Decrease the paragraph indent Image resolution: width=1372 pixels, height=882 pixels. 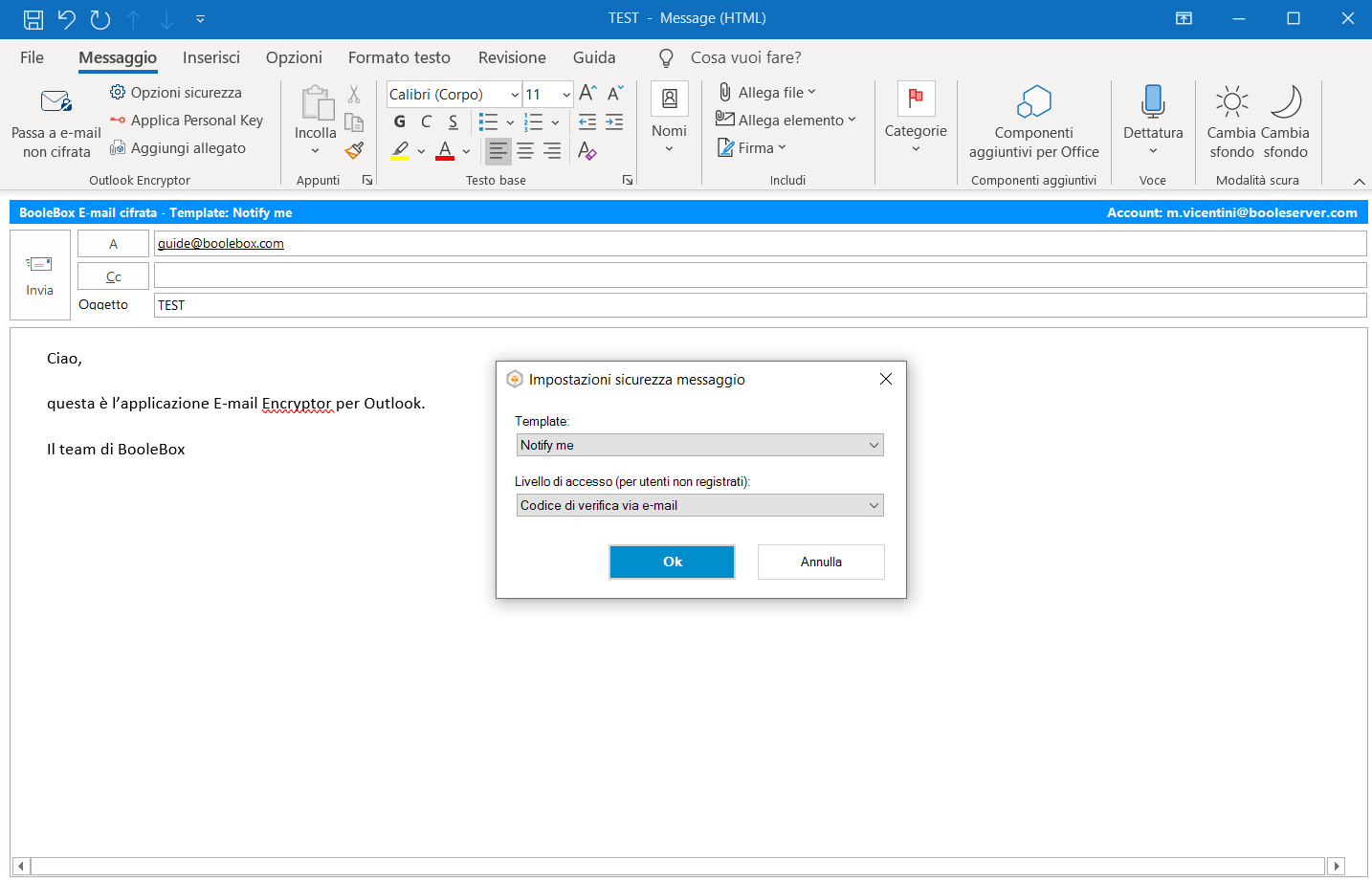[587, 121]
